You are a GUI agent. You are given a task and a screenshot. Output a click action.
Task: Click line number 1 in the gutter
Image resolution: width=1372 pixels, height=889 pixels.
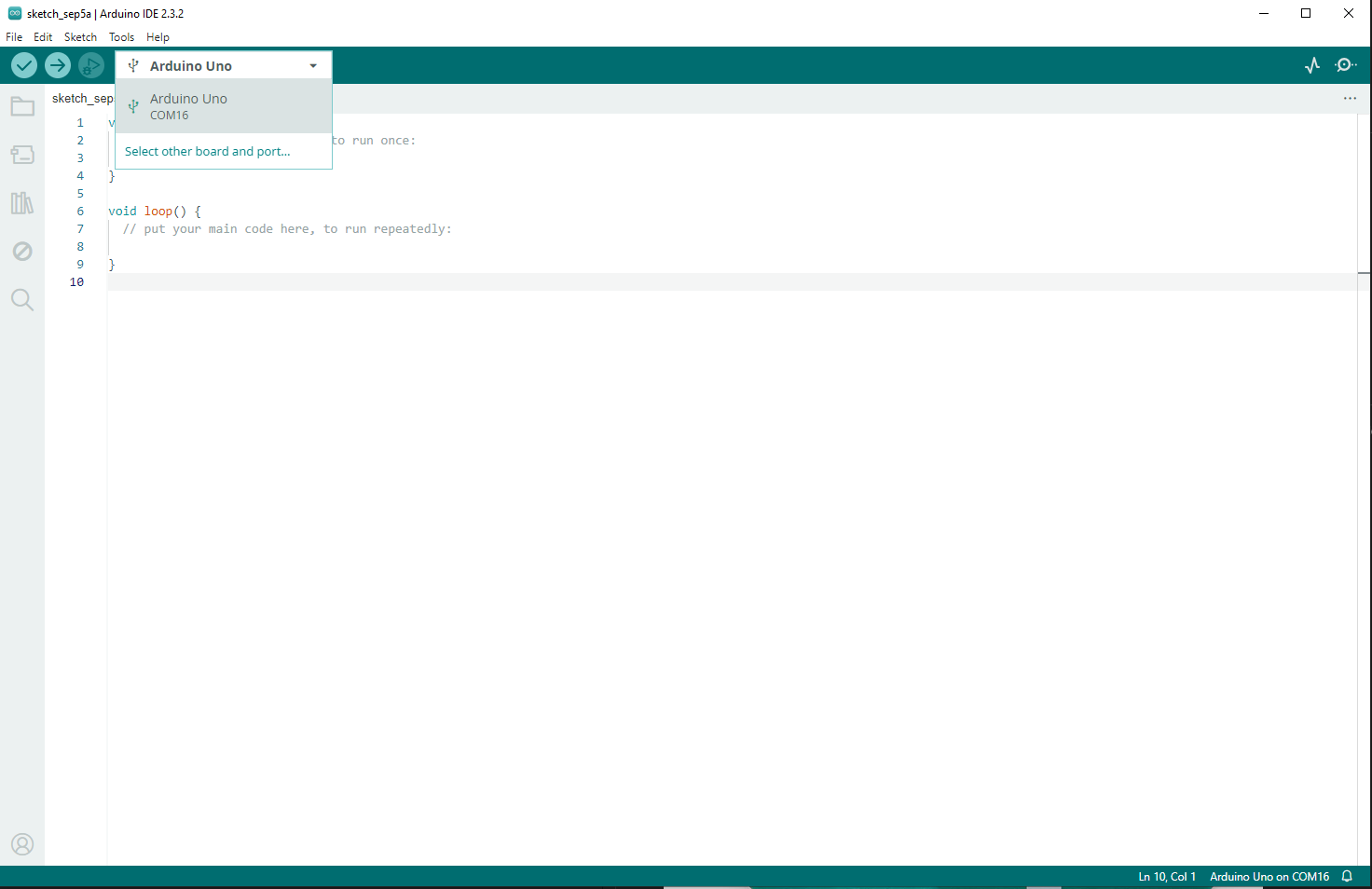coord(80,123)
